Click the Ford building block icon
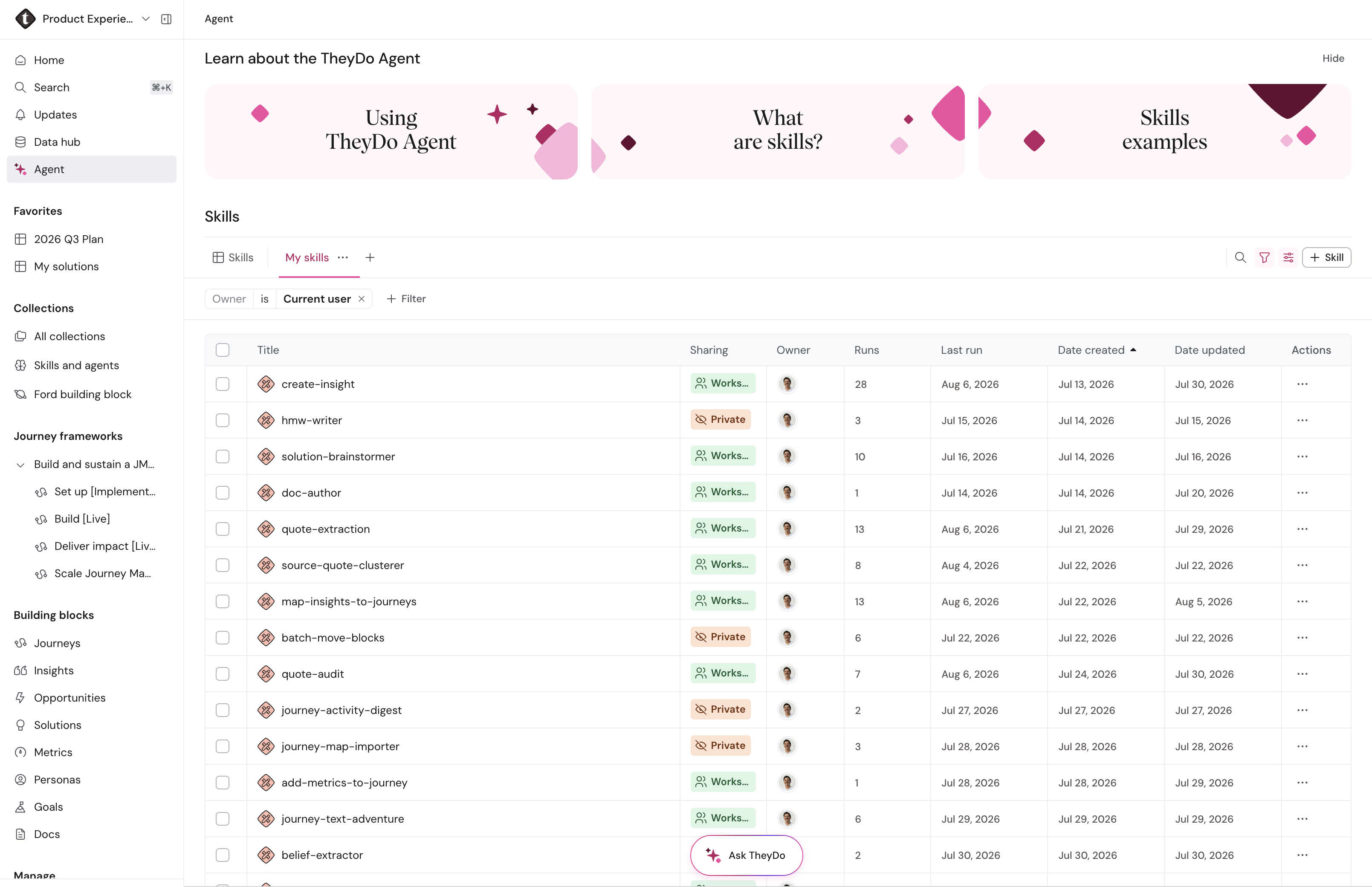Screen dimensions: 1372x887 tap(21, 394)
